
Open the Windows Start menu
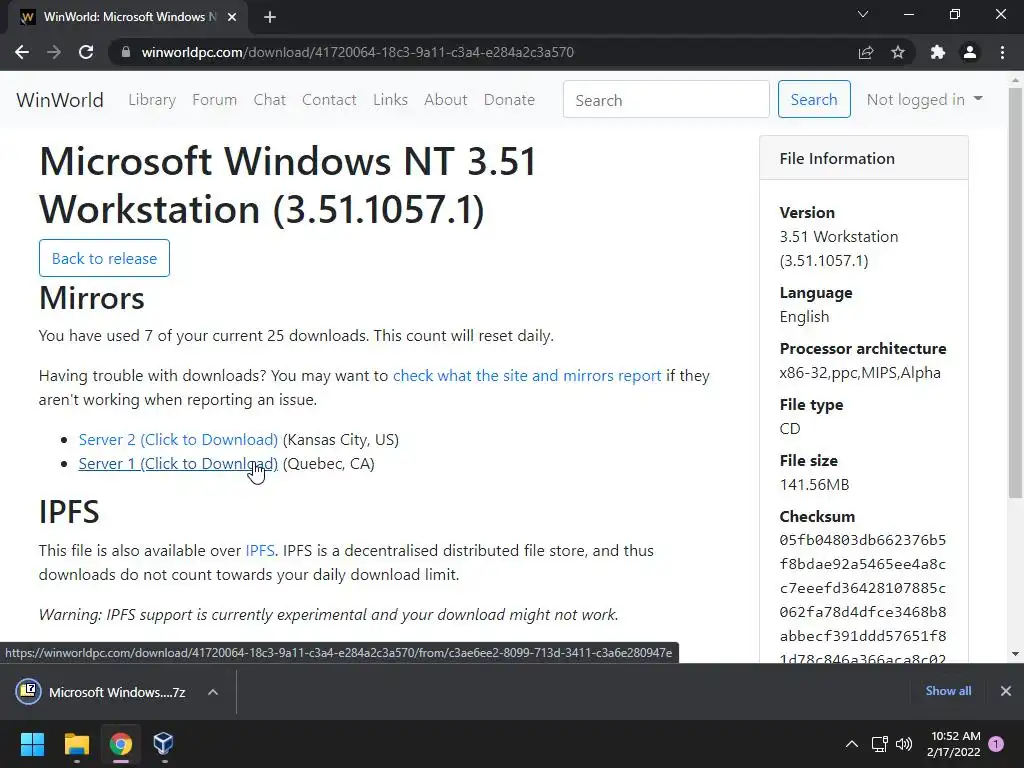32,744
